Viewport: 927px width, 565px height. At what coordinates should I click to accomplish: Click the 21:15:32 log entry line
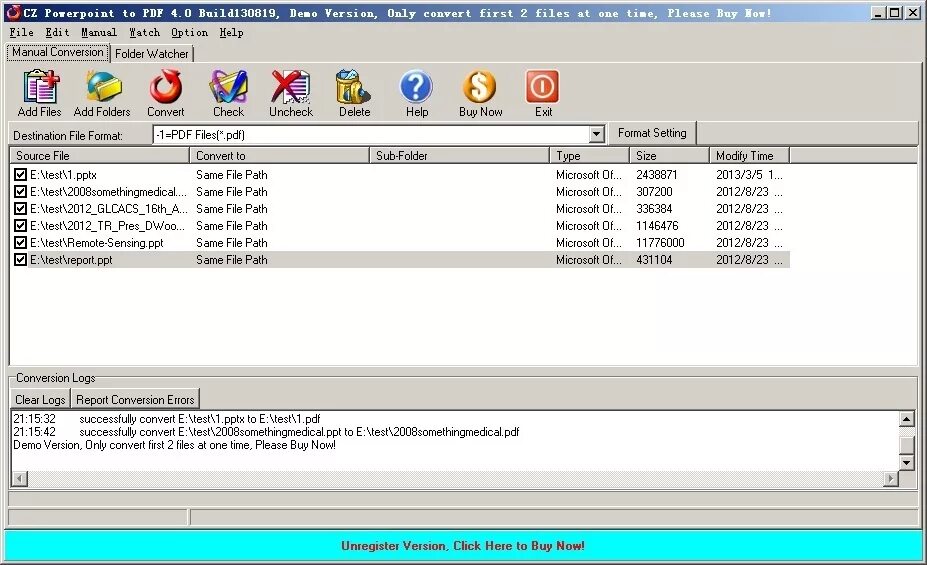pos(167,419)
